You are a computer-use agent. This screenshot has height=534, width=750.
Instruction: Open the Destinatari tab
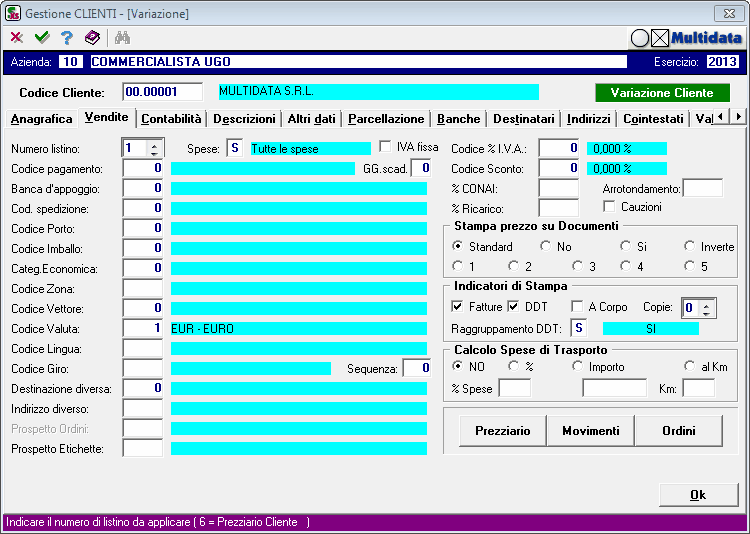[524, 119]
